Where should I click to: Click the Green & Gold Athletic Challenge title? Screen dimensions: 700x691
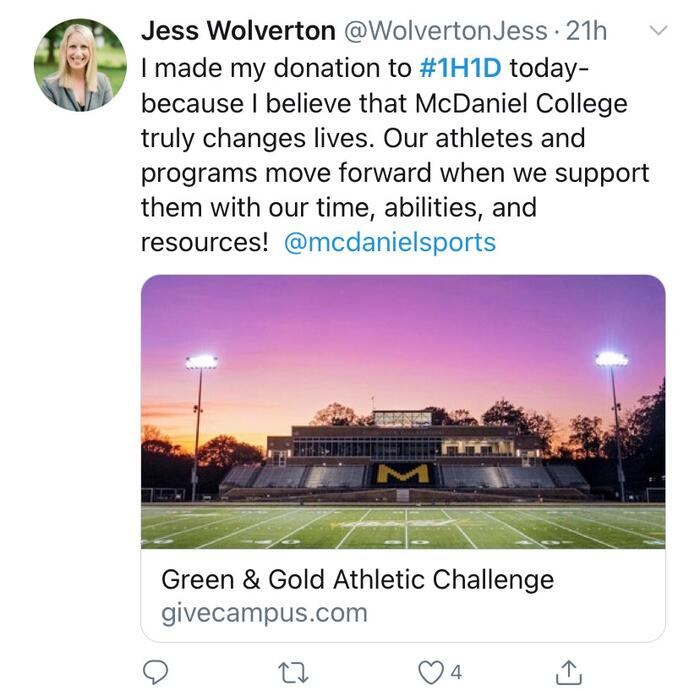click(357, 579)
